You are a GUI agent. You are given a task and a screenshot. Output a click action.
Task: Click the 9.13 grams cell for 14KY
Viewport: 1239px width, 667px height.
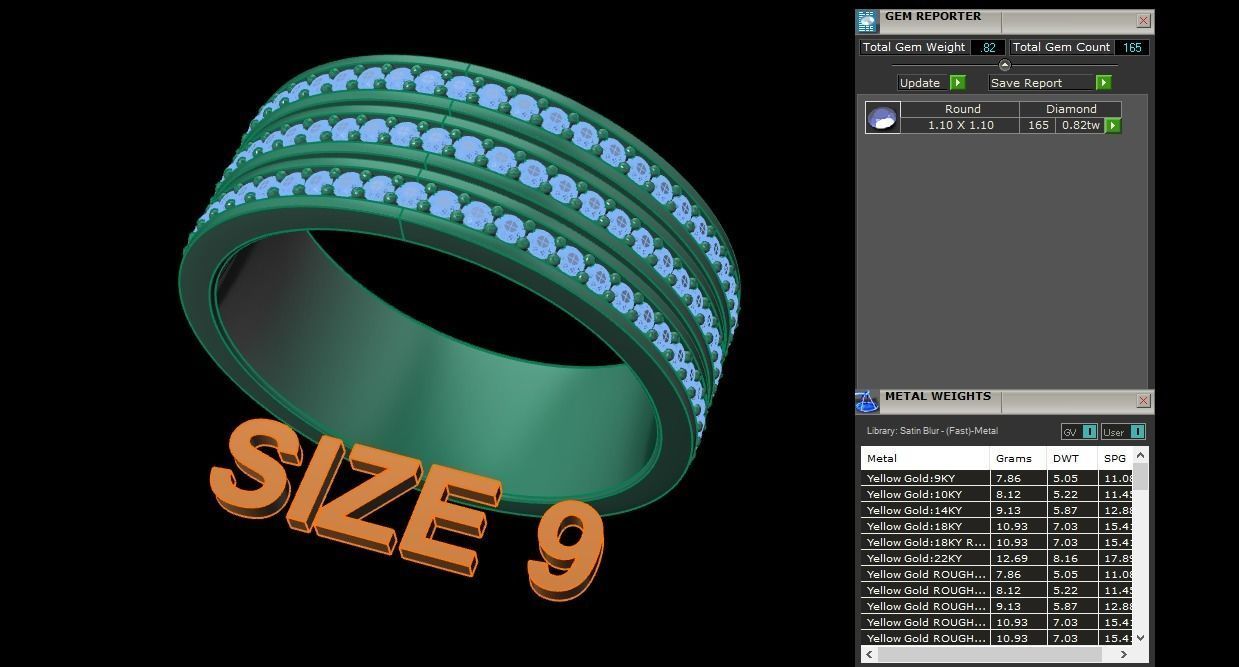pyautogui.click(x=1018, y=510)
